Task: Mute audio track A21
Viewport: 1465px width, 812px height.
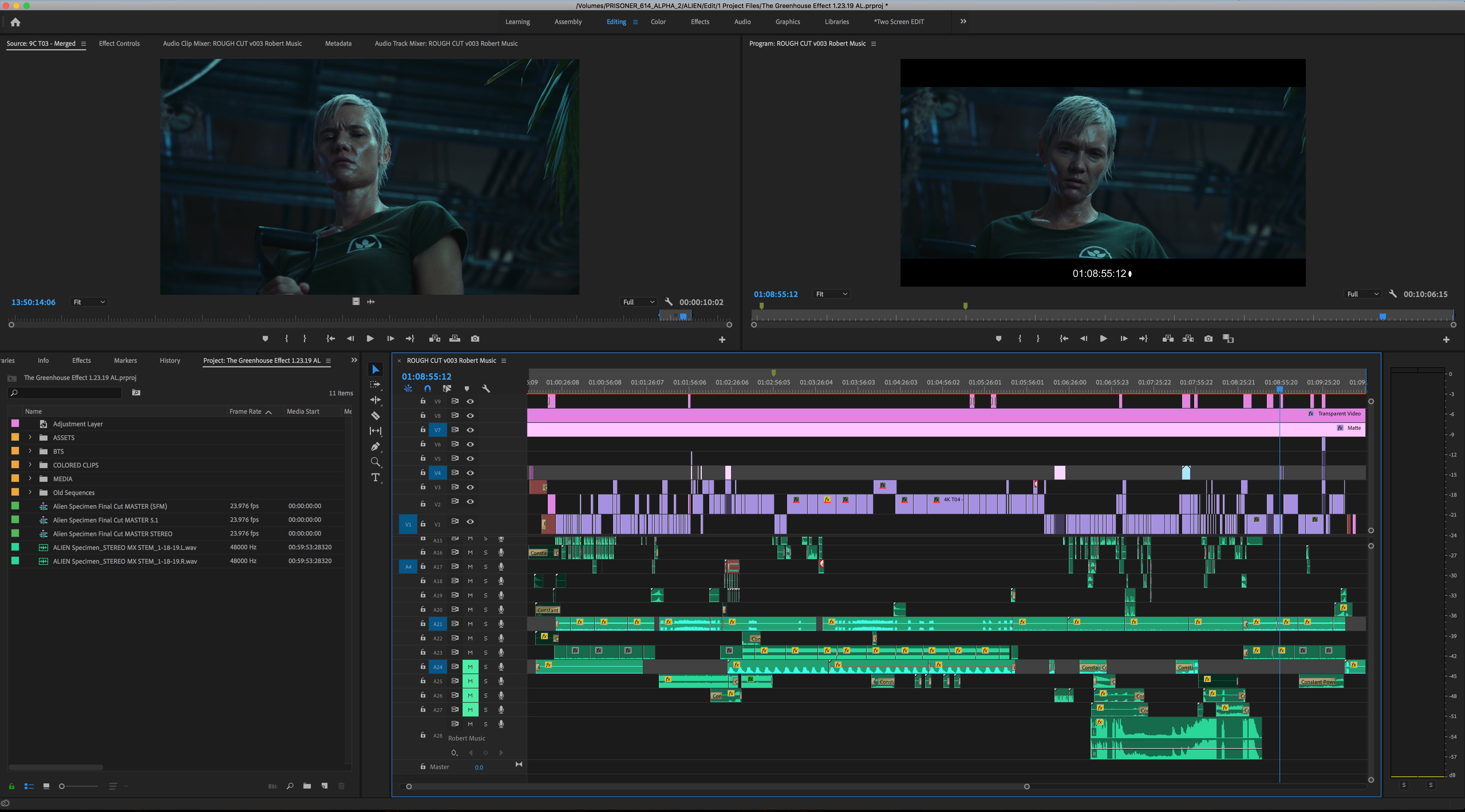Action: coord(470,624)
